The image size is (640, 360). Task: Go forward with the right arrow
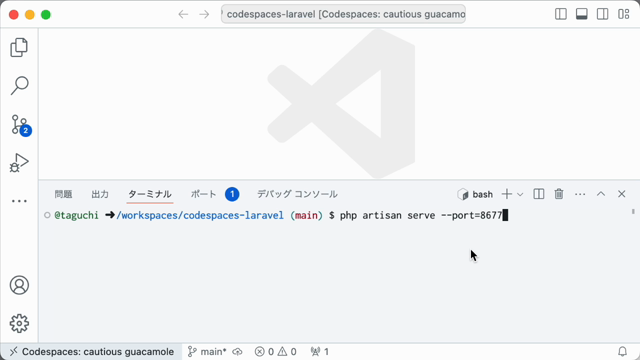[204, 15]
